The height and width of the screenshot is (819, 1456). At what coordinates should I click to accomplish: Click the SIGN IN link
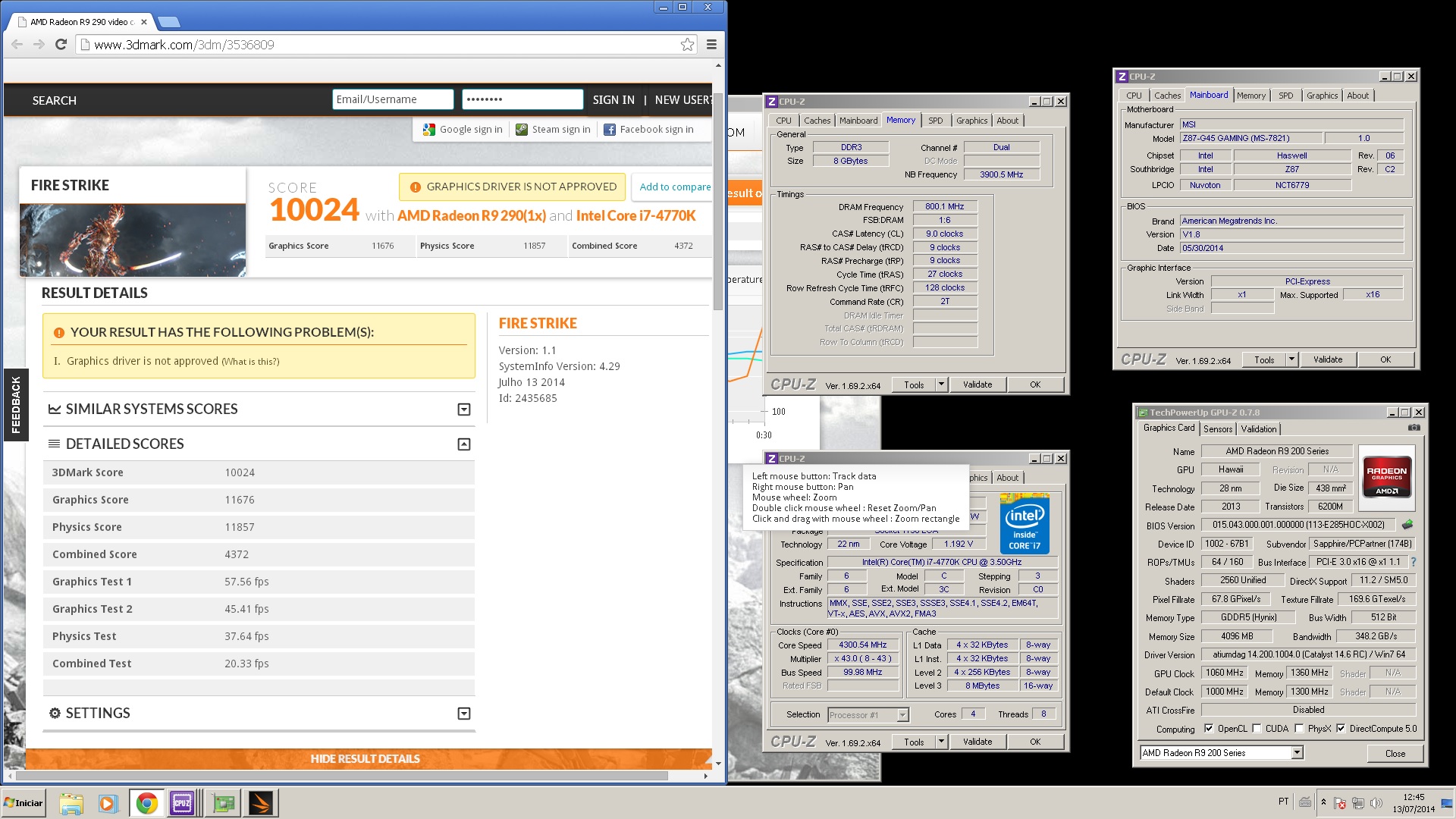pyautogui.click(x=613, y=99)
